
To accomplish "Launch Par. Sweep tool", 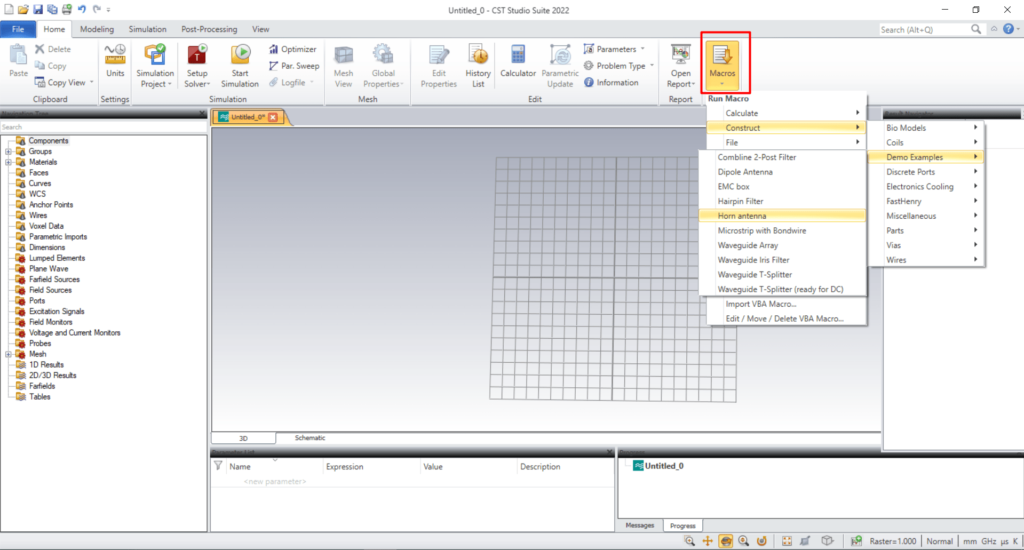I will pyautogui.click(x=294, y=66).
